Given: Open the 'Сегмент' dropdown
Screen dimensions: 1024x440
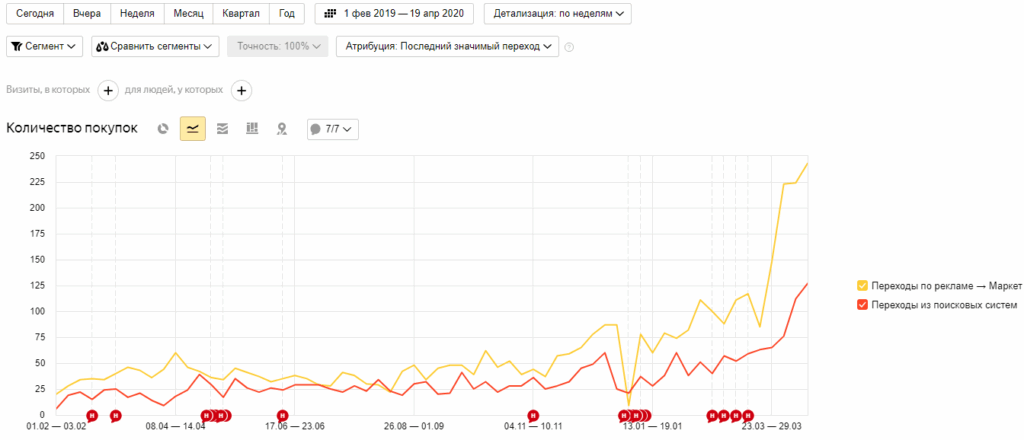Looking at the screenshot, I should pos(46,46).
